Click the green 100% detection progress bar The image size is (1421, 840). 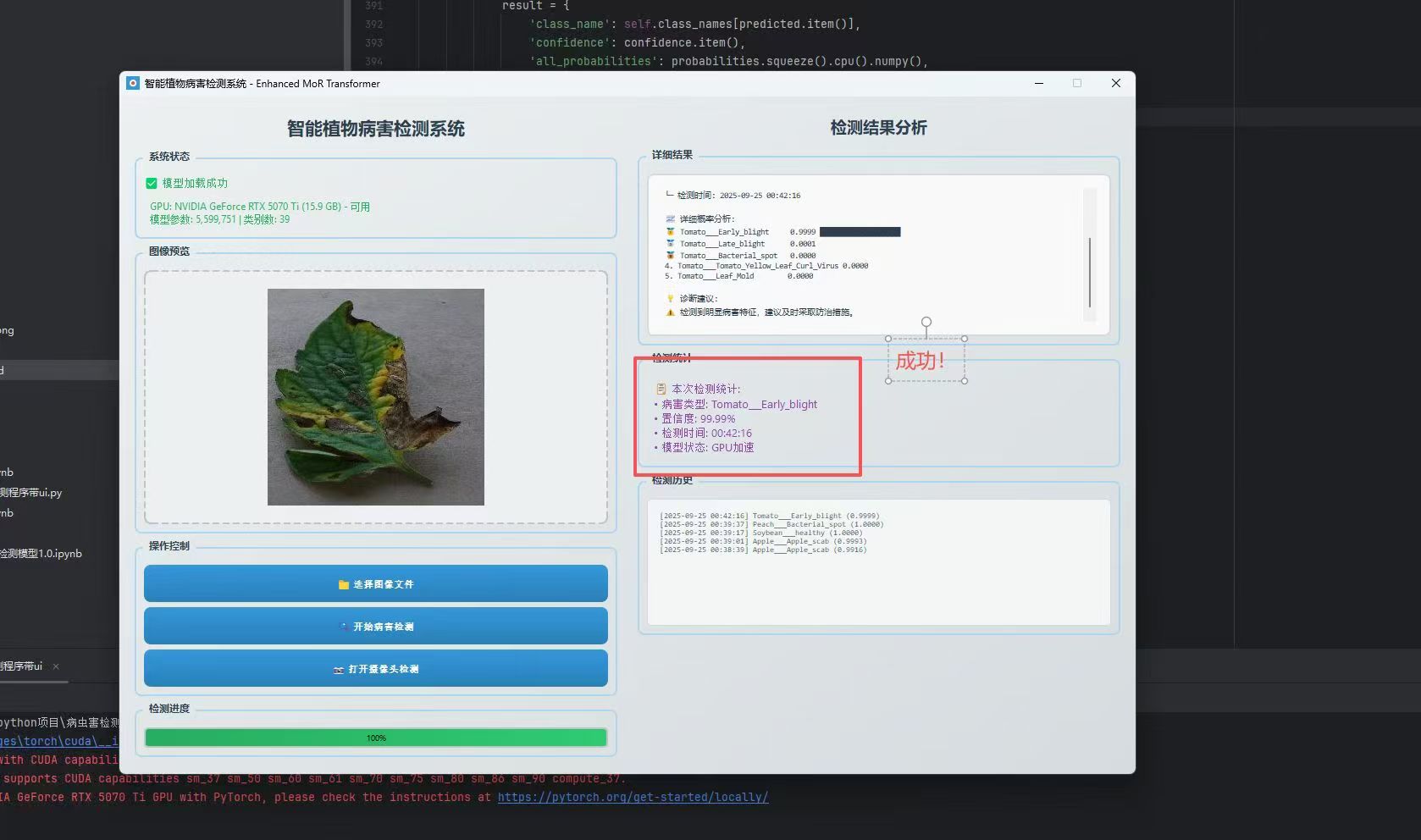[x=375, y=738]
